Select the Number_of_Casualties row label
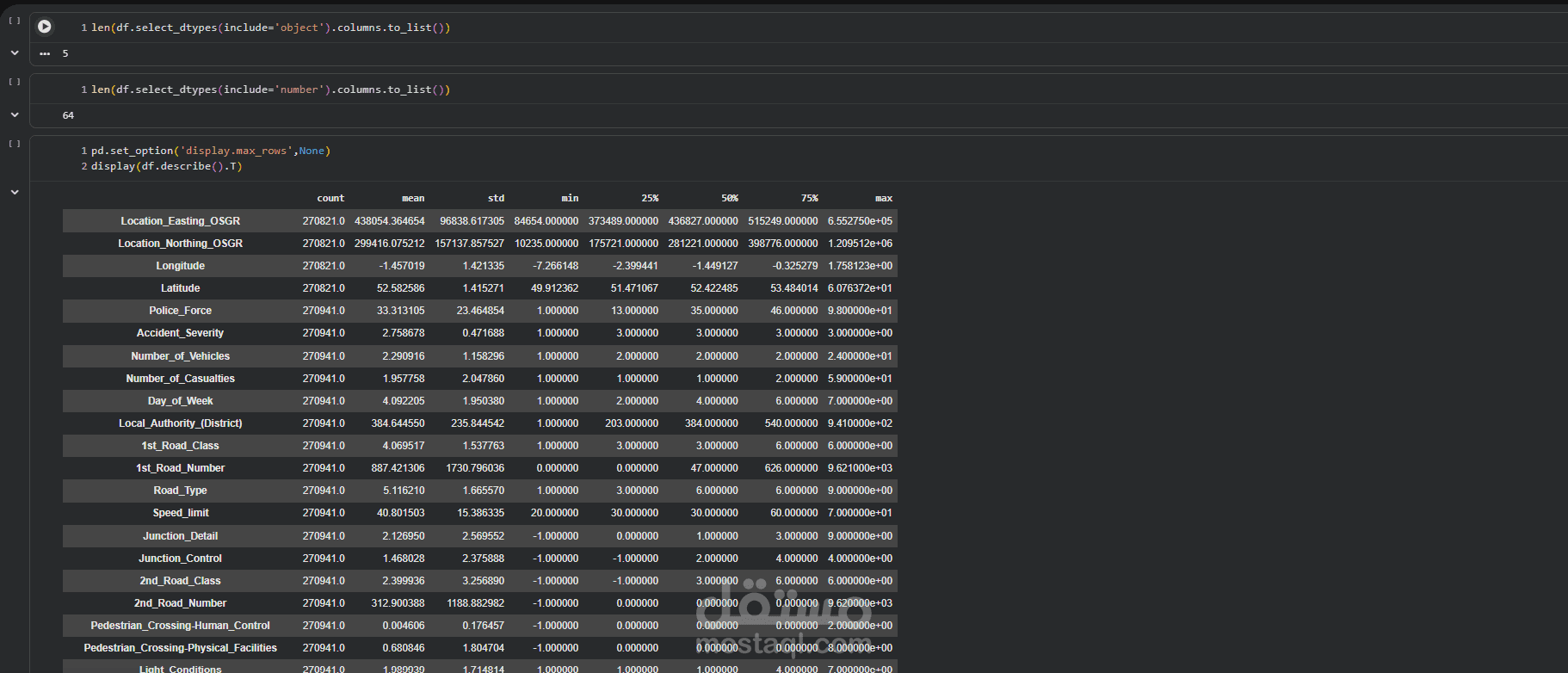 180,379
